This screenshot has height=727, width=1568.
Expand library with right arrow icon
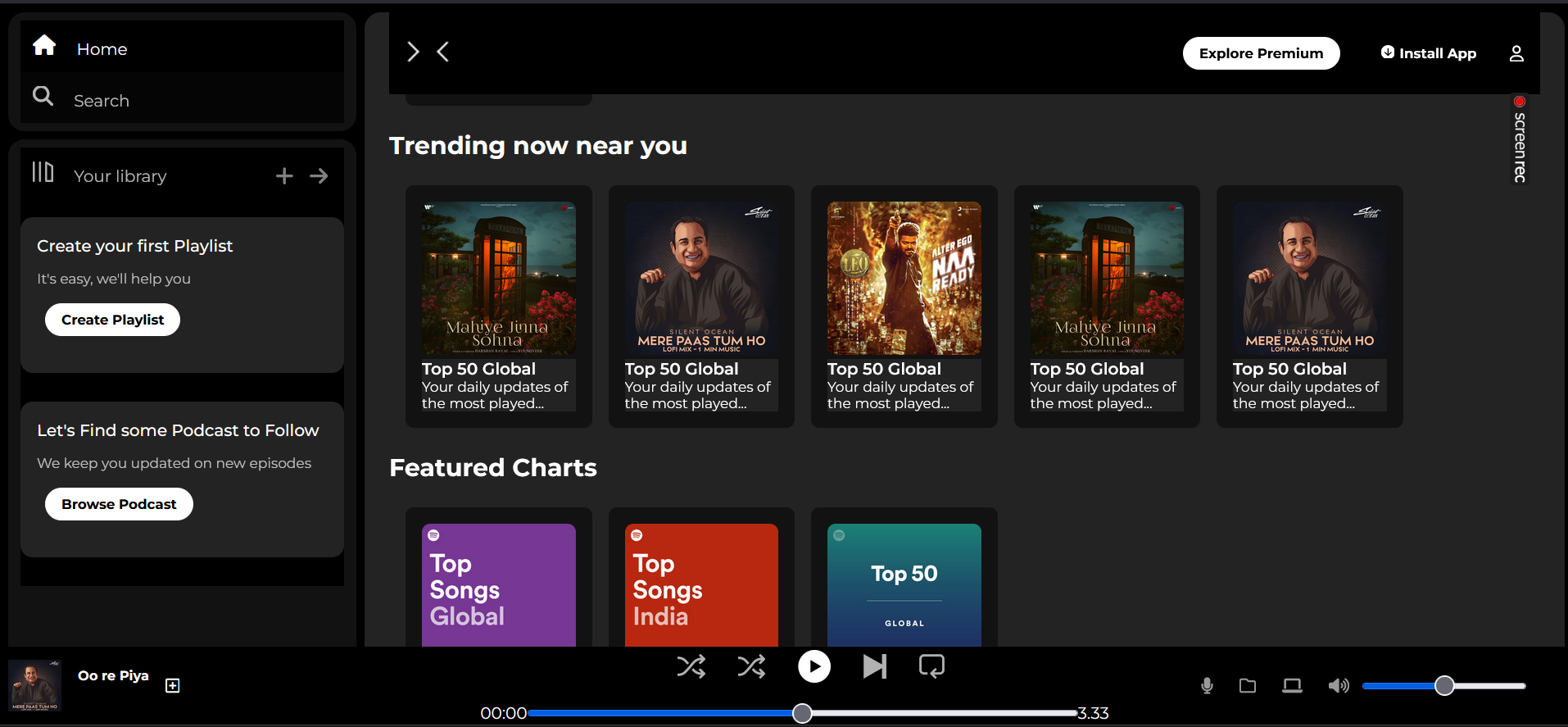coord(319,176)
